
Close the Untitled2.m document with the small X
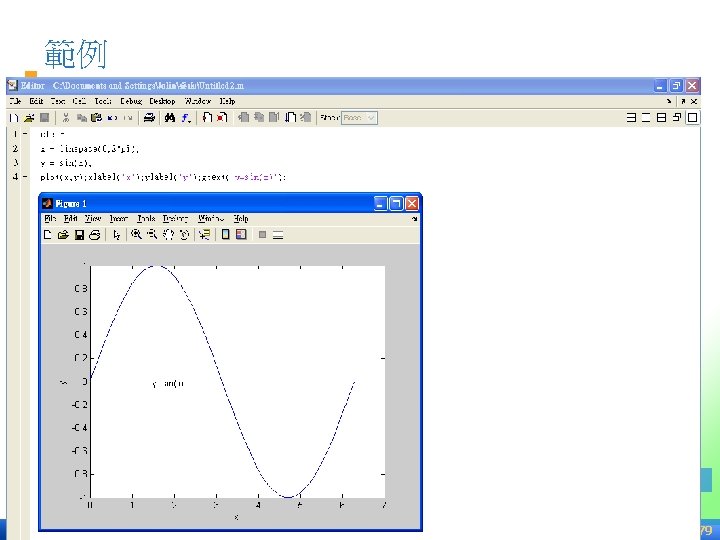click(694, 101)
